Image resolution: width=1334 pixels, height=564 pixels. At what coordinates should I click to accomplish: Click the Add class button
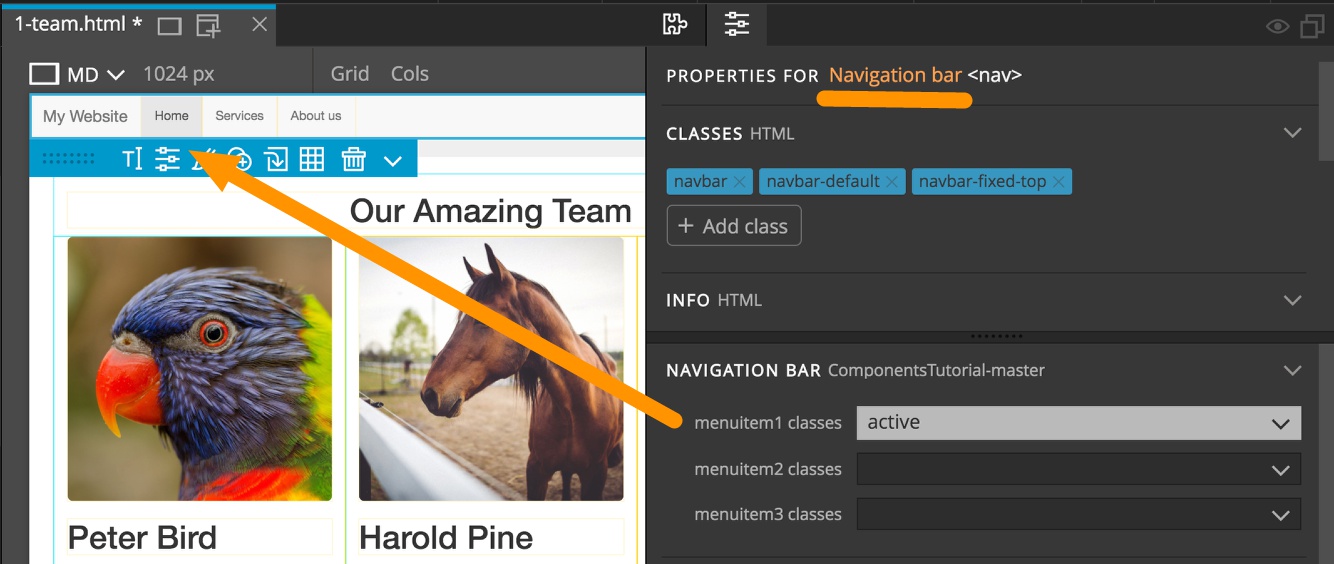734,226
